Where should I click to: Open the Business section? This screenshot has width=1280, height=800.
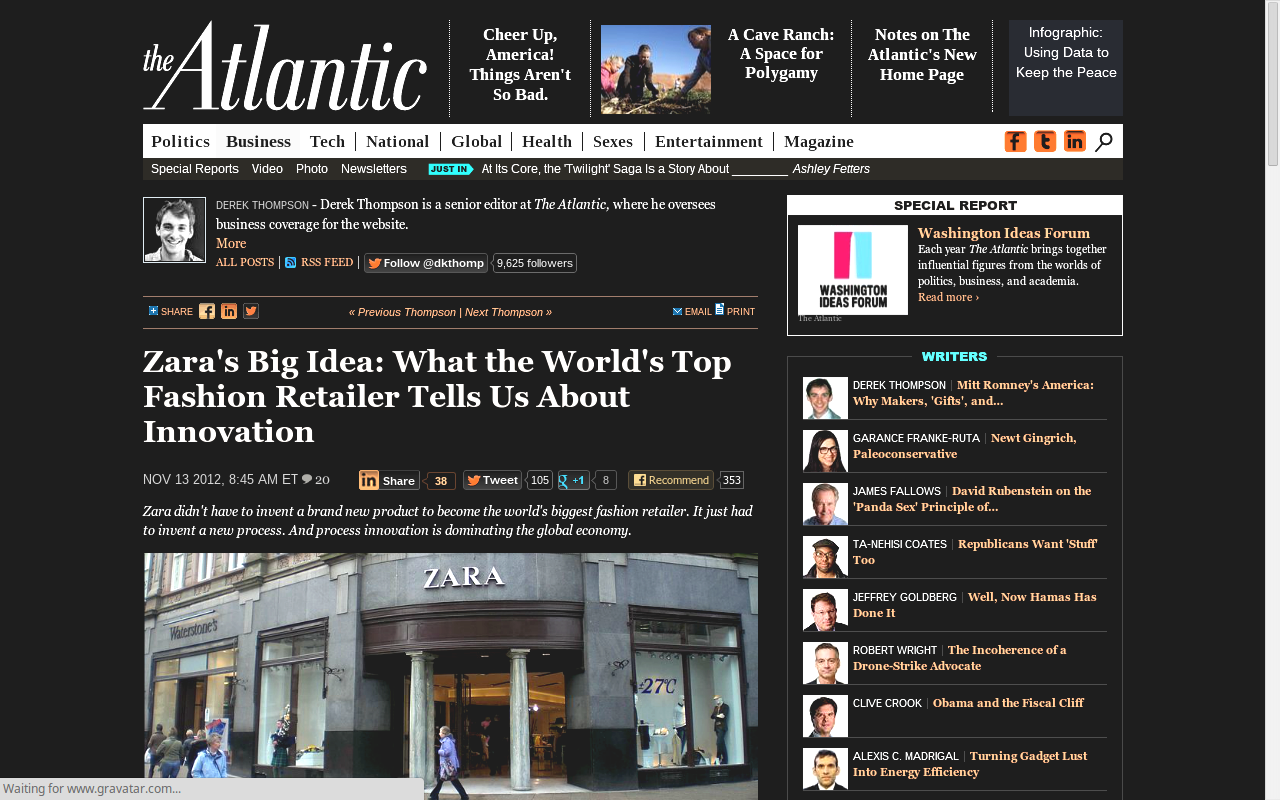pos(258,141)
